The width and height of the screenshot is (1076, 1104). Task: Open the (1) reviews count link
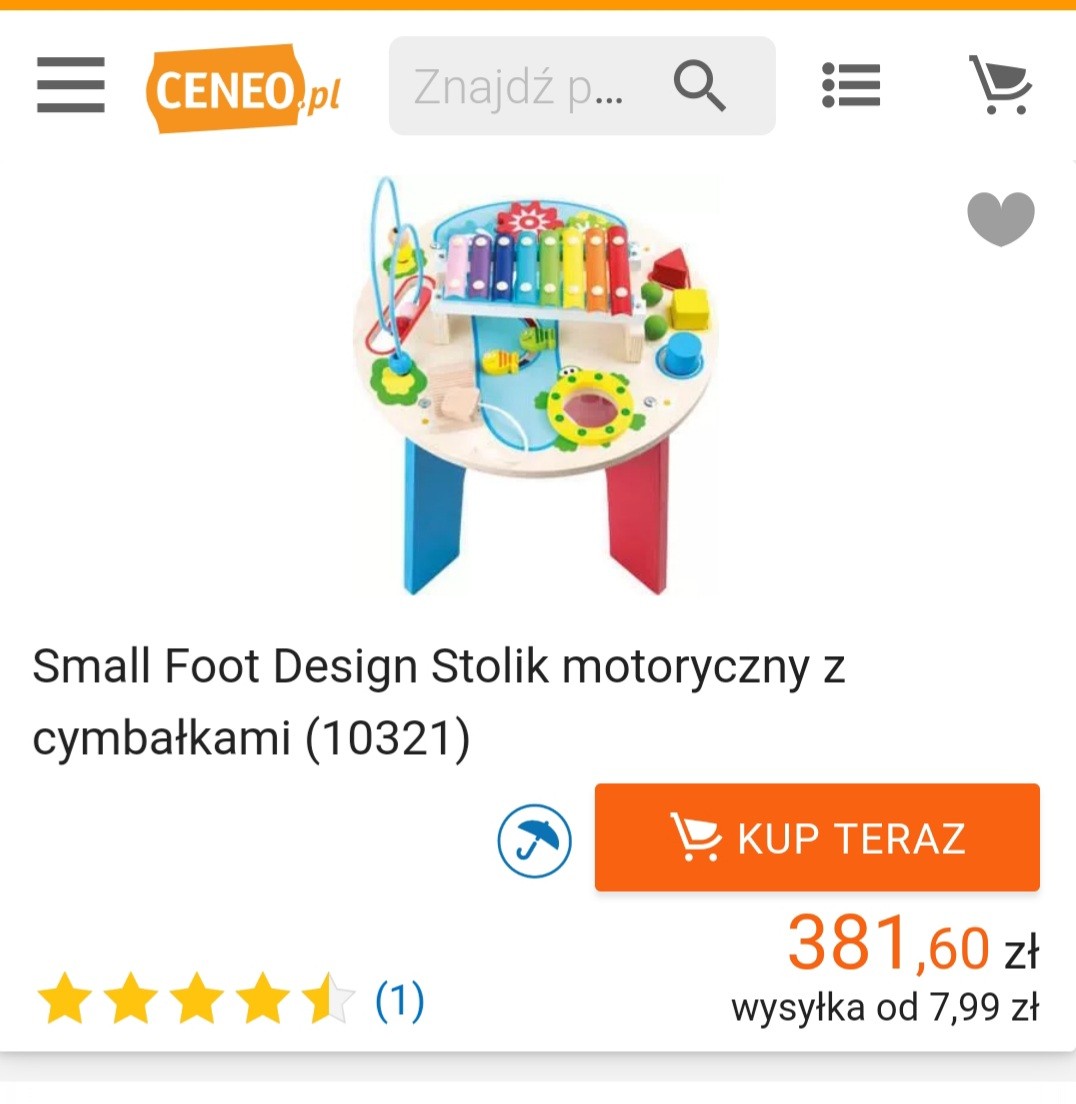click(399, 1000)
